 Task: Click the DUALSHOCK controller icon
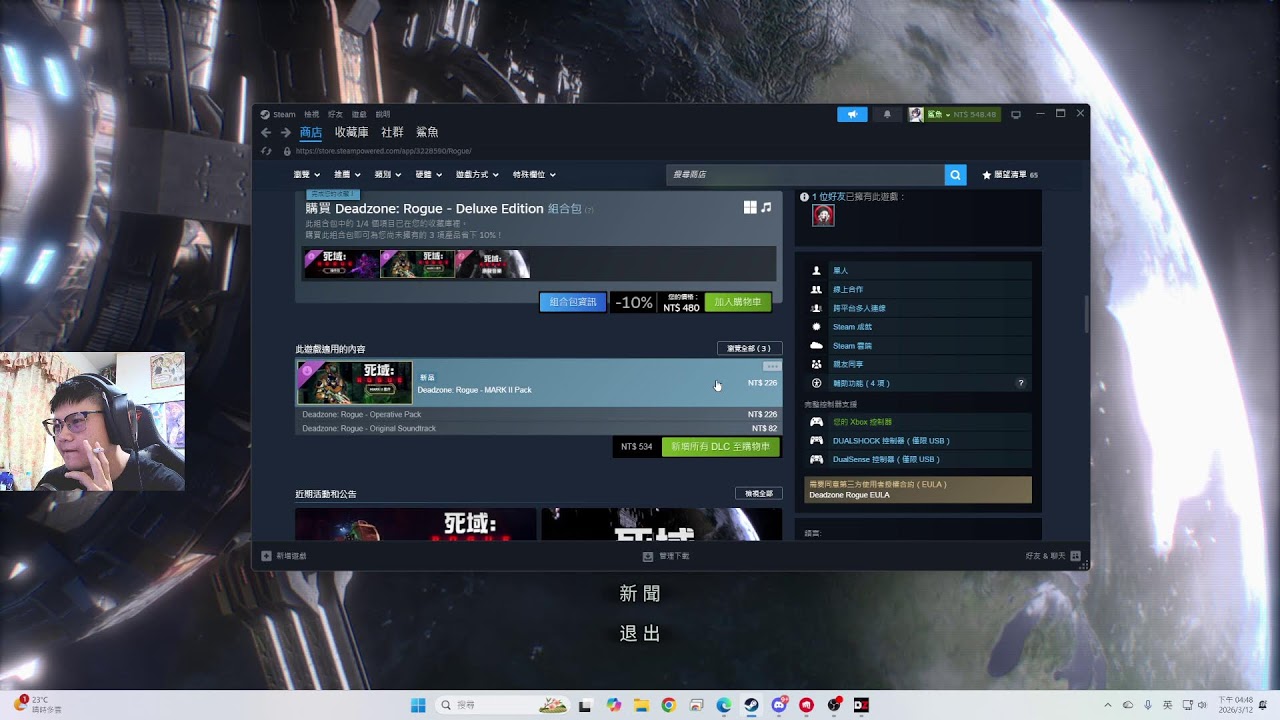click(816, 440)
